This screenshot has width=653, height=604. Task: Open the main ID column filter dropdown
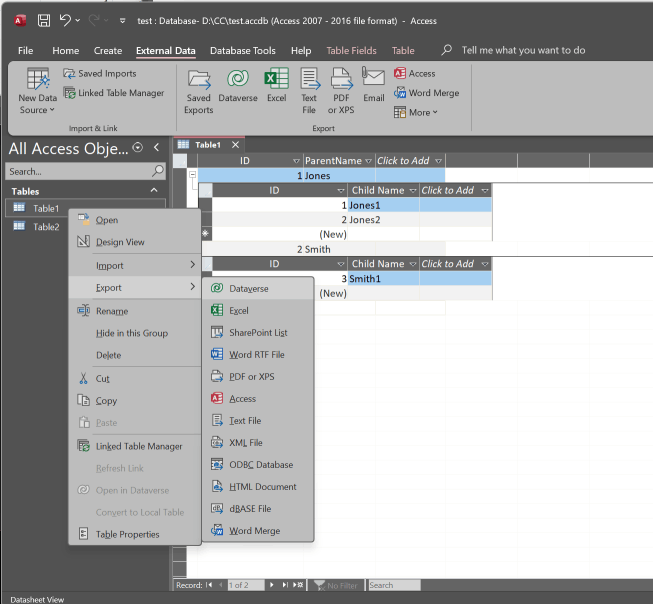(x=296, y=161)
